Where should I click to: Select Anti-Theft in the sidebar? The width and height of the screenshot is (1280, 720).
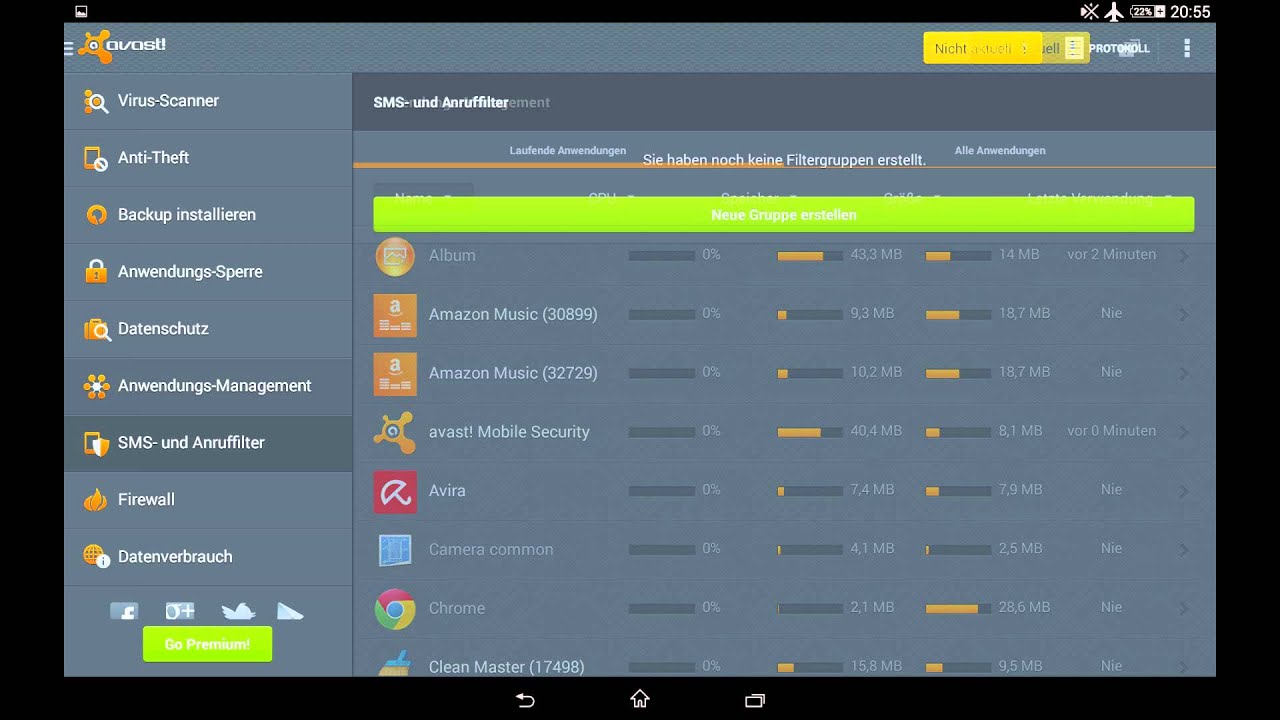click(x=208, y=158)
